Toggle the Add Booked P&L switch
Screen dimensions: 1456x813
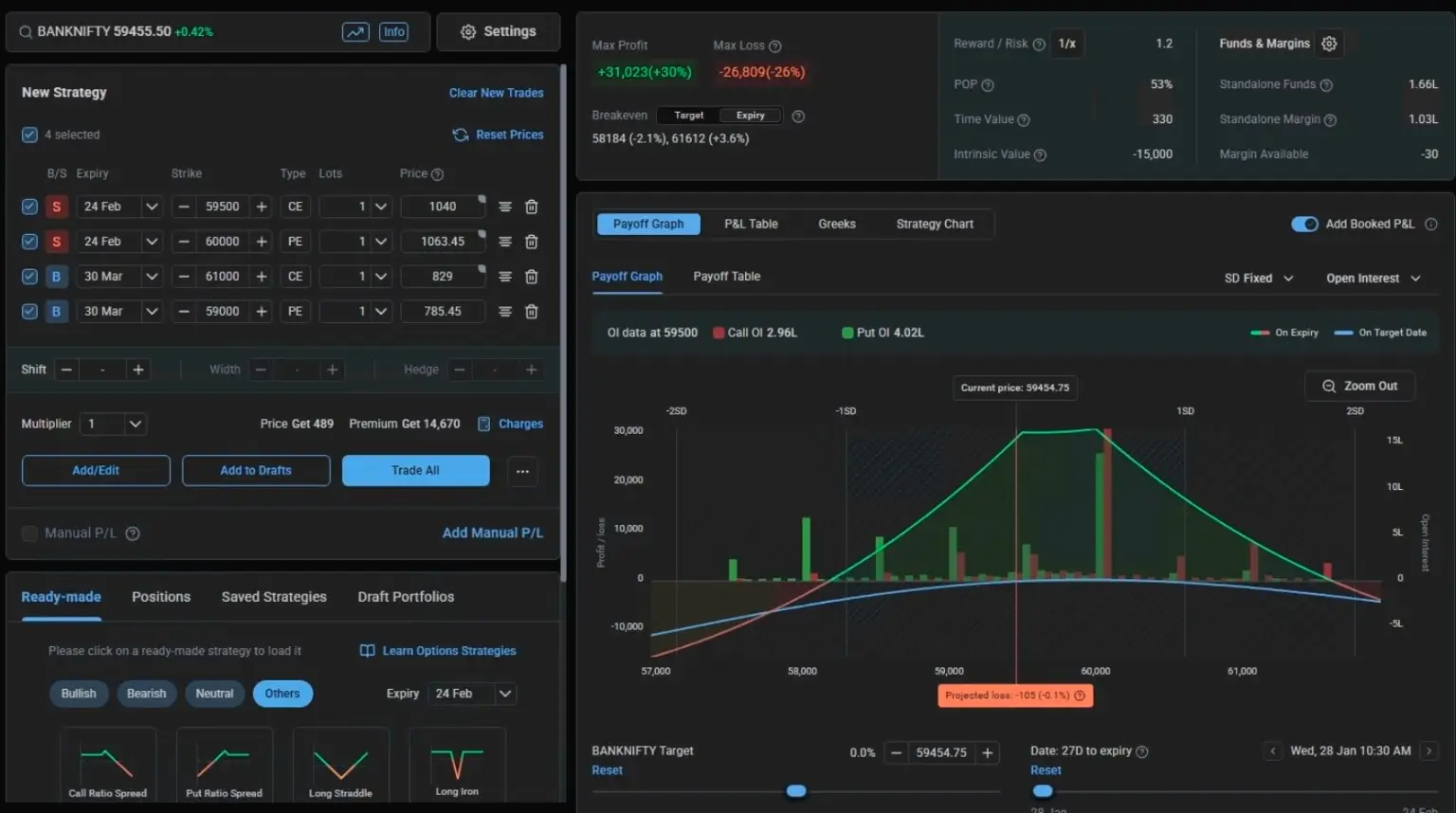coord(1304,225)
